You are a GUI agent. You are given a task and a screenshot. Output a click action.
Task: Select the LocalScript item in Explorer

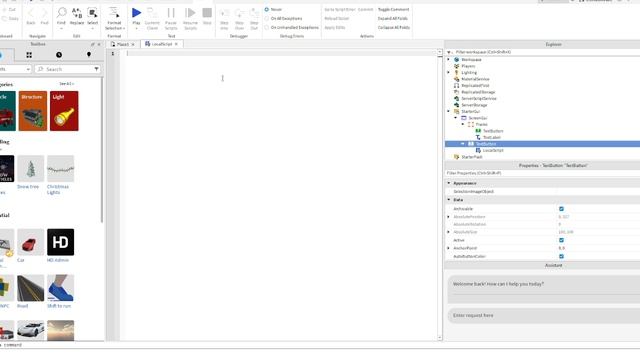tap(493, 151)
